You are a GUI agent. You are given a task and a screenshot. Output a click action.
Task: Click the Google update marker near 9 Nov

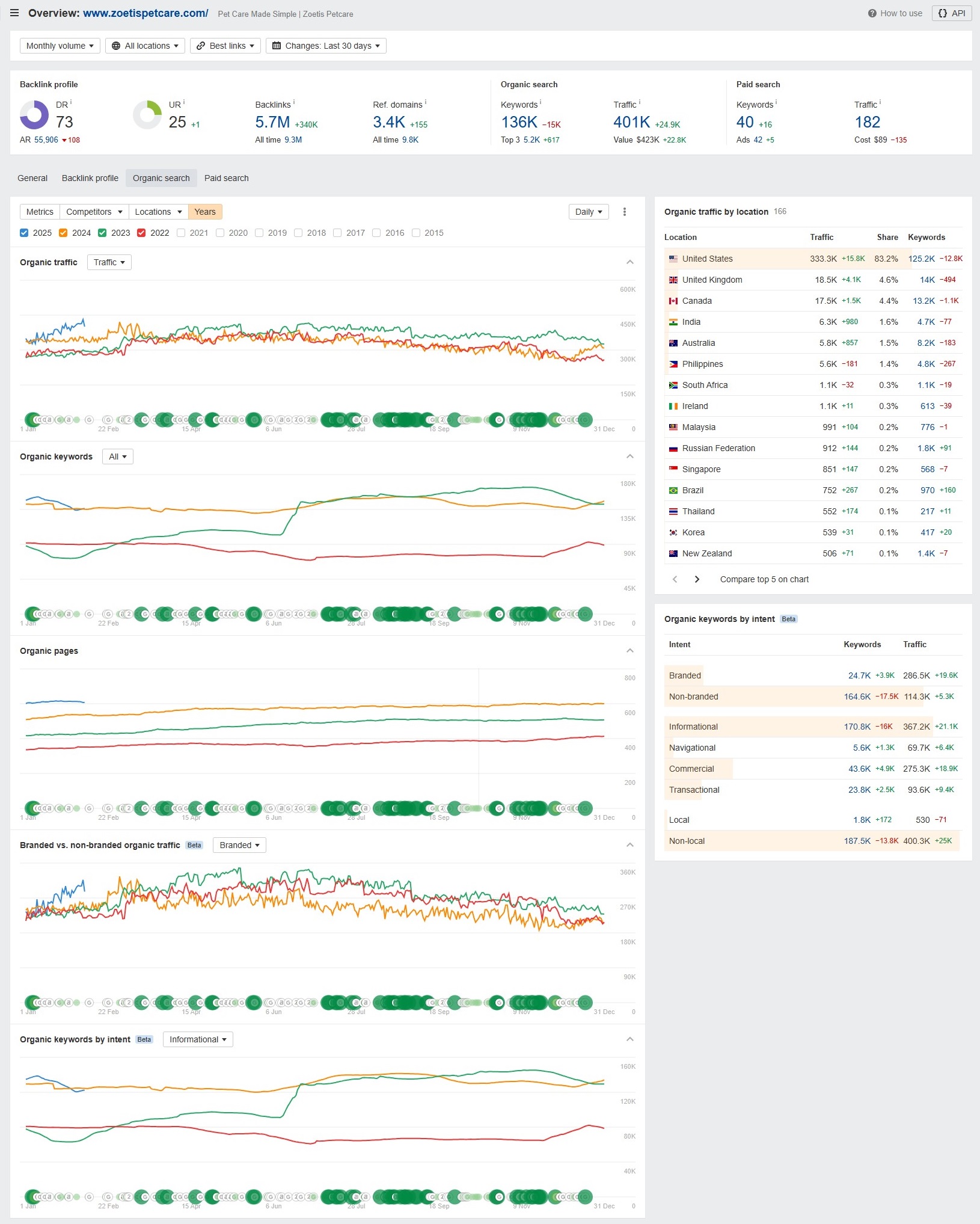point(521,420)
